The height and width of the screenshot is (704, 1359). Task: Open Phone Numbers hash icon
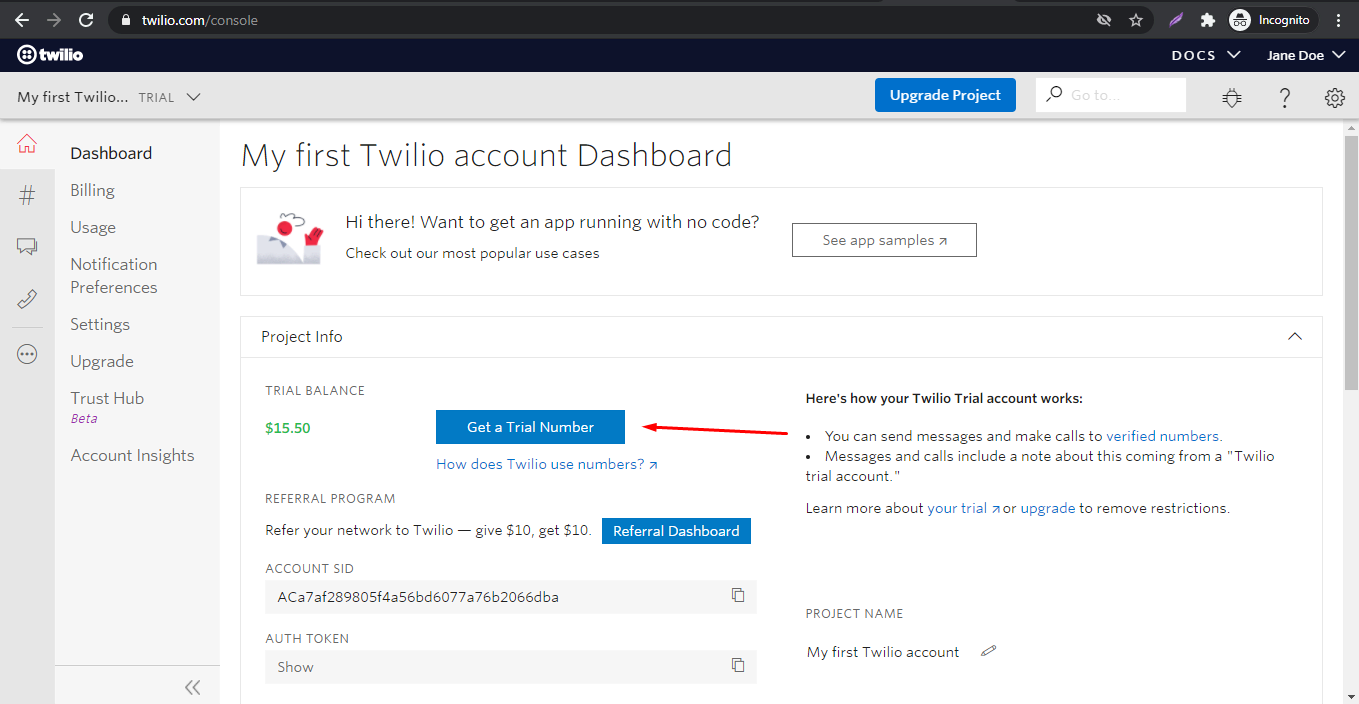[x=27, y=196]
